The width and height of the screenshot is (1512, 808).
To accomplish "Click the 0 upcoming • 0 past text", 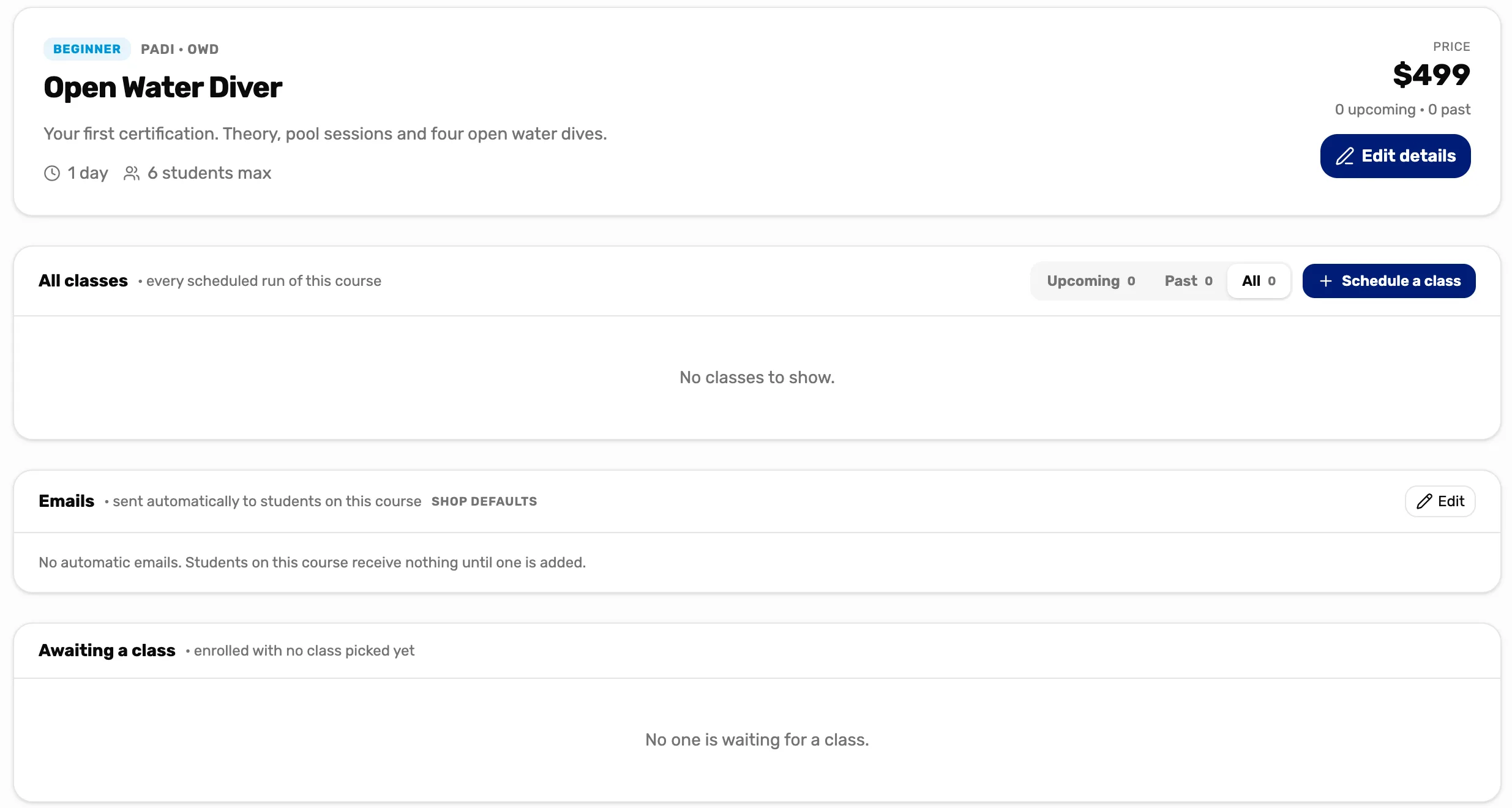I will tap(1402, 110).
